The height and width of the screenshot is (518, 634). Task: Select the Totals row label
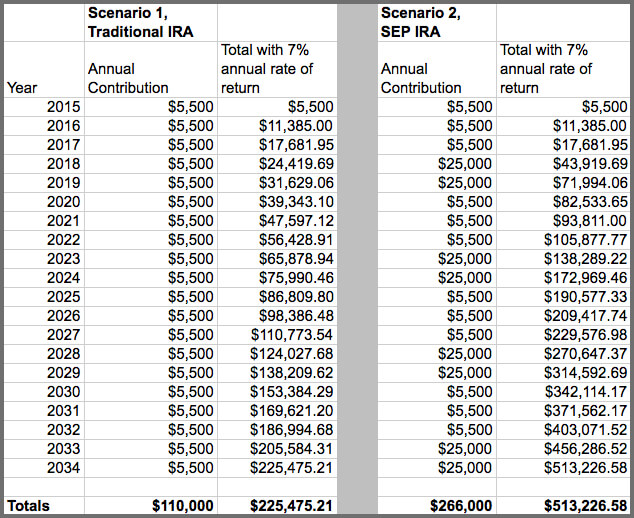click(x=28, y=506)
